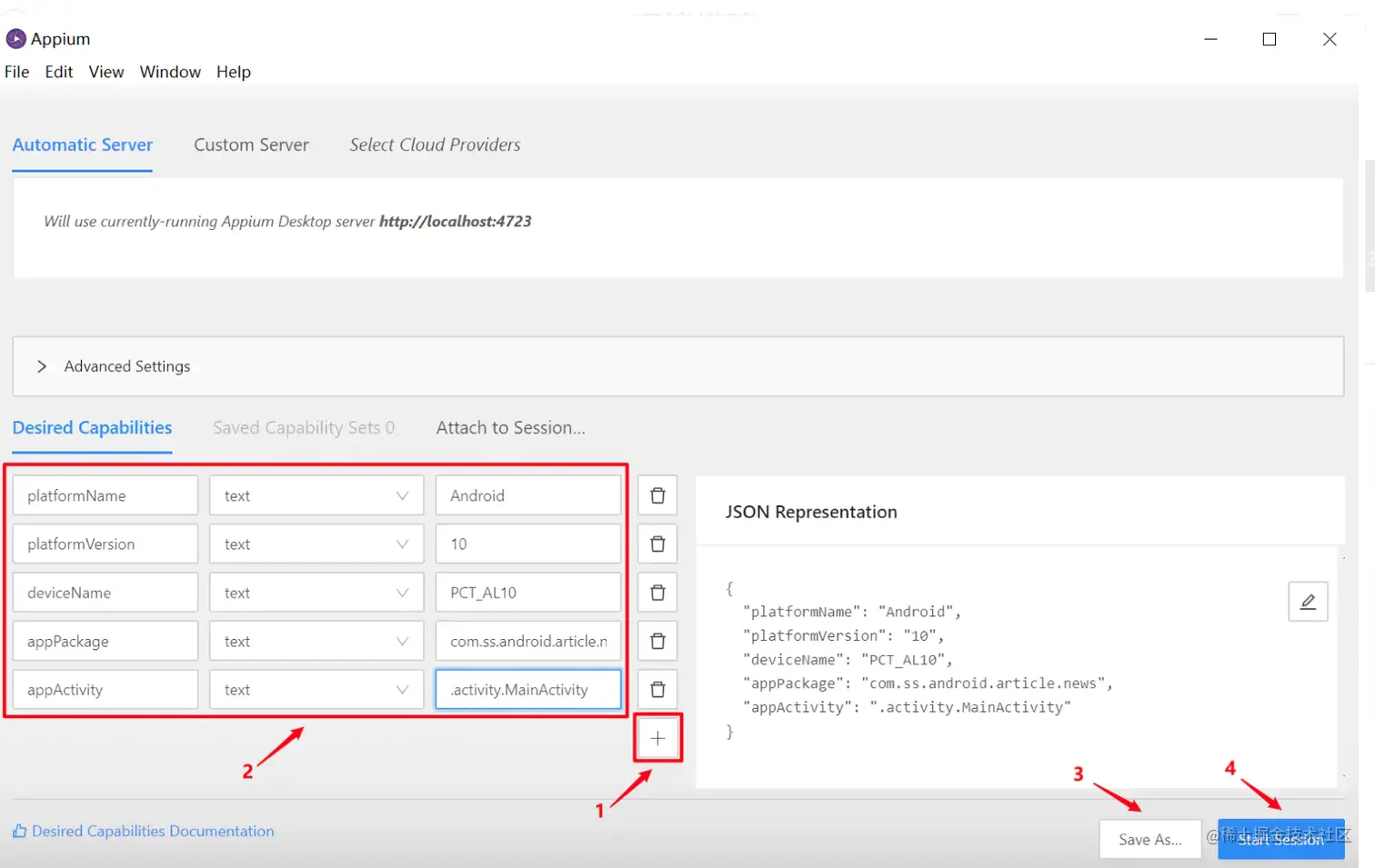1375x868 pixels.
Task: Click Save As button
Action: point(1150,840)
